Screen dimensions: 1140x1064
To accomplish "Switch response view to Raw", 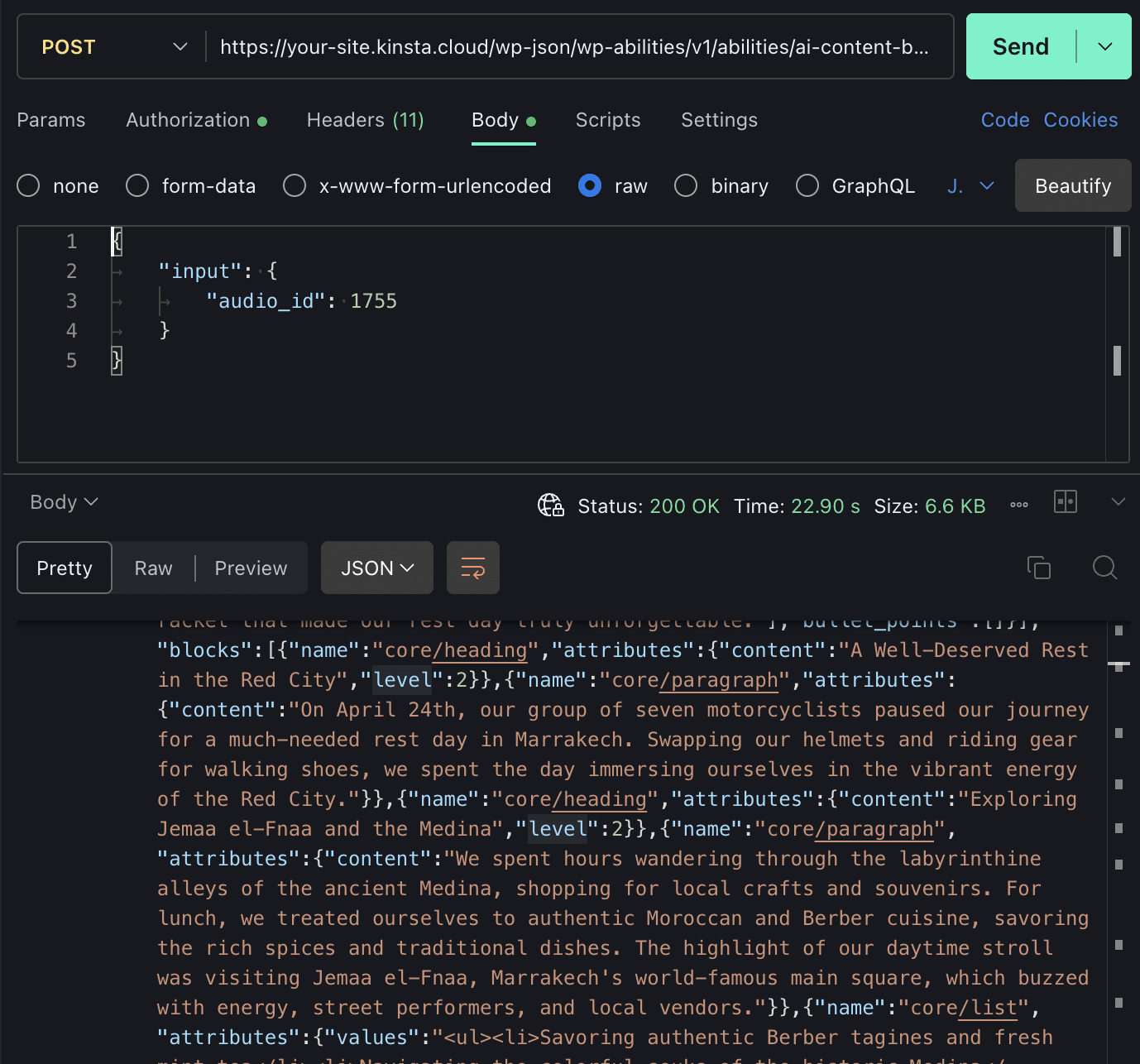I will pyautogui.click(x=153, y=568).
